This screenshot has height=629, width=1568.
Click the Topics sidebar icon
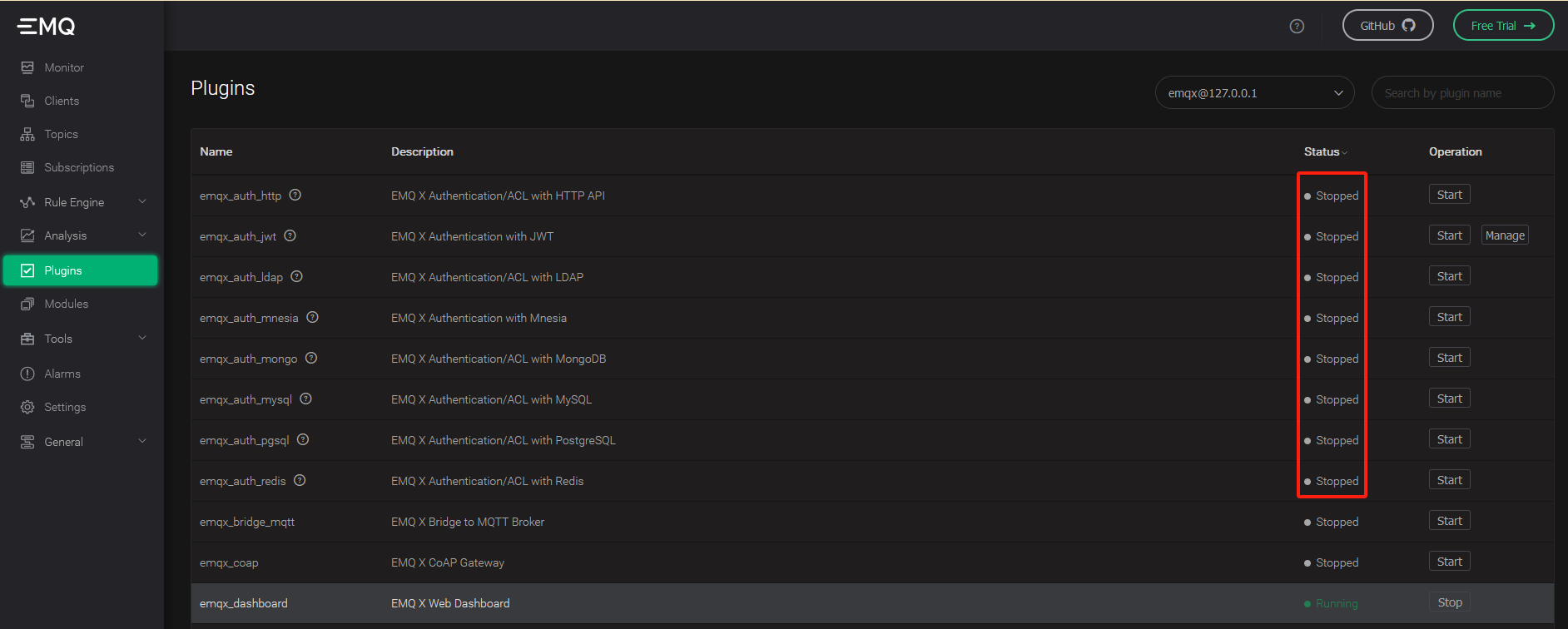[27, 134]
